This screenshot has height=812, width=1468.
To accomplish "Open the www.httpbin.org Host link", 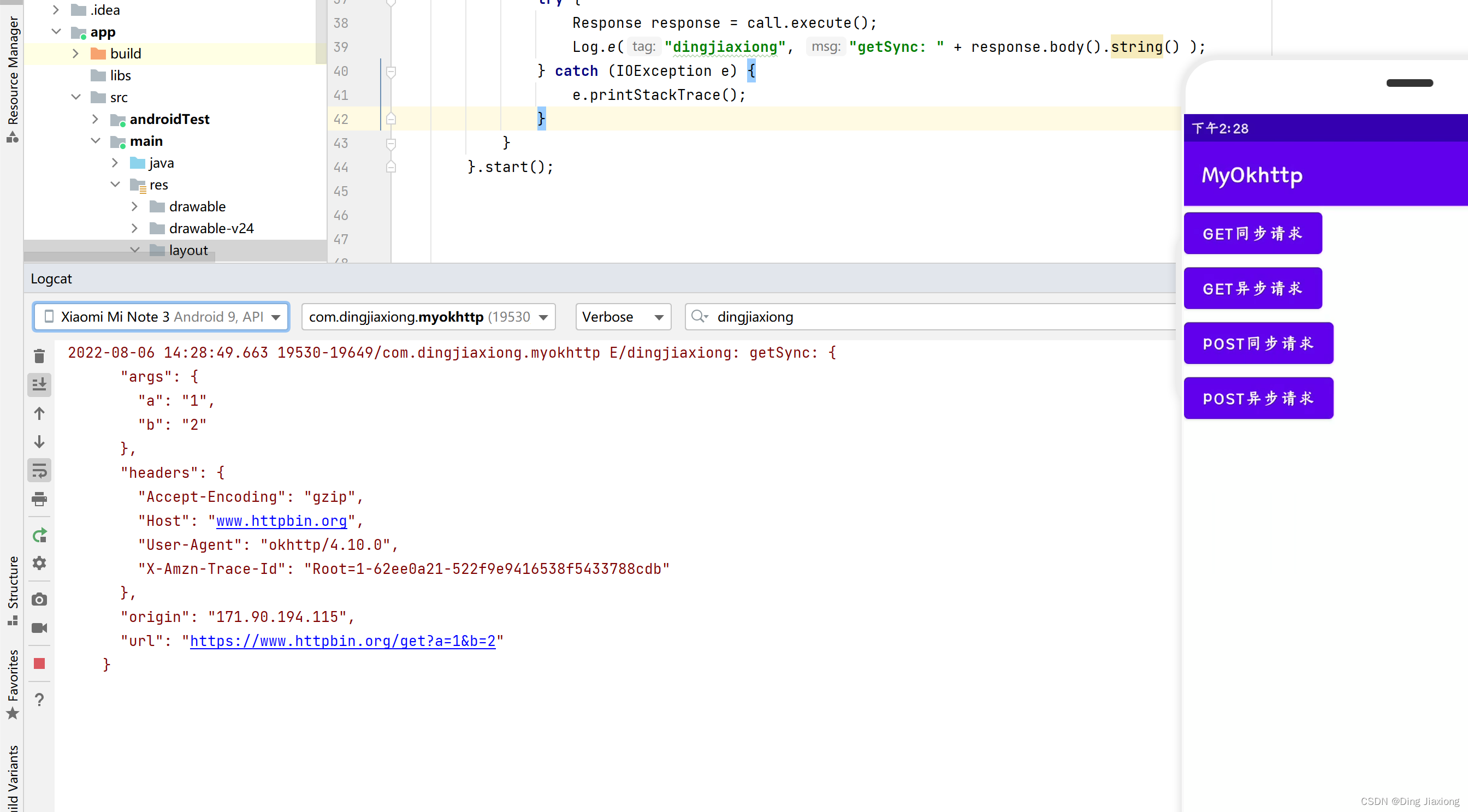I will point(281,521).
